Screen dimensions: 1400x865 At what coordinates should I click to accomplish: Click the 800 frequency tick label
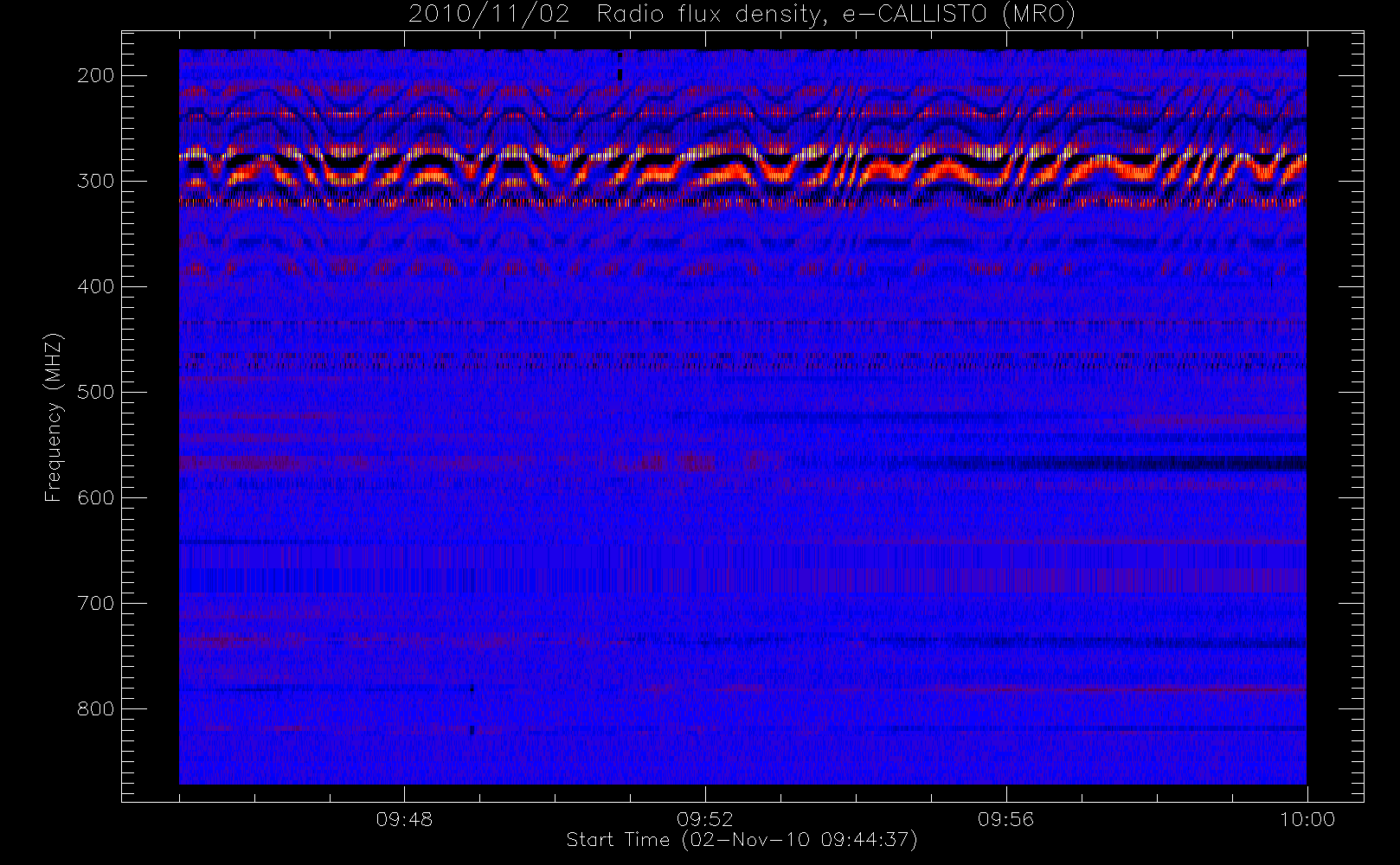click(x=96, y=708)
